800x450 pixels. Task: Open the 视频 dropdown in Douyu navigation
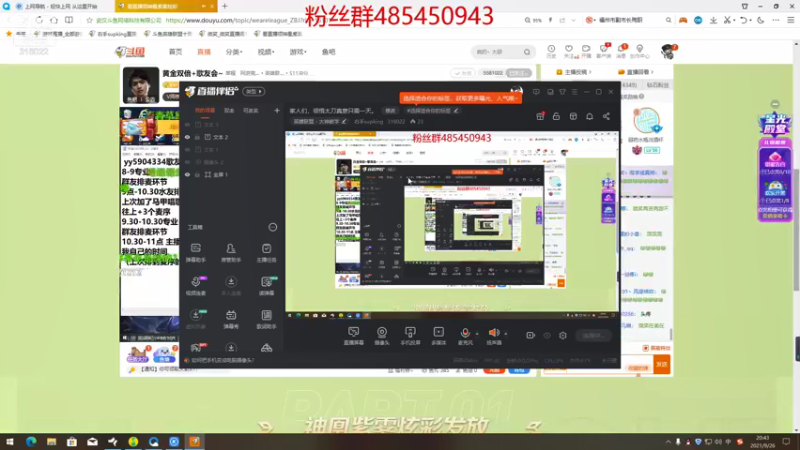click(x=265, y=52)
